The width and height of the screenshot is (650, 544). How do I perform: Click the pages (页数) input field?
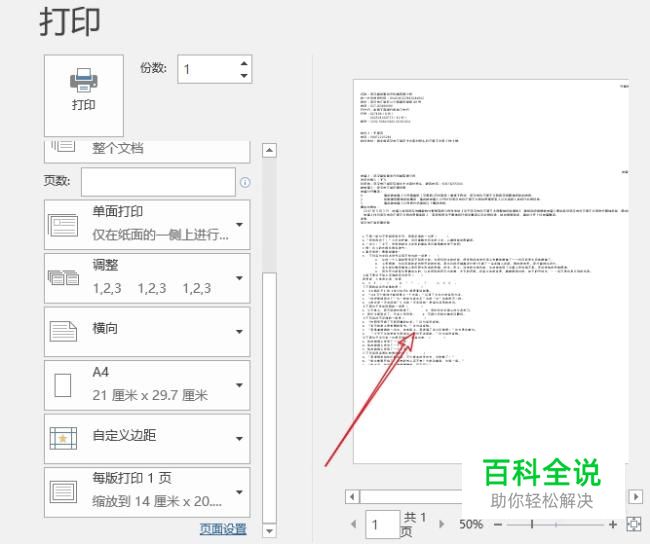tap(158, 182)
